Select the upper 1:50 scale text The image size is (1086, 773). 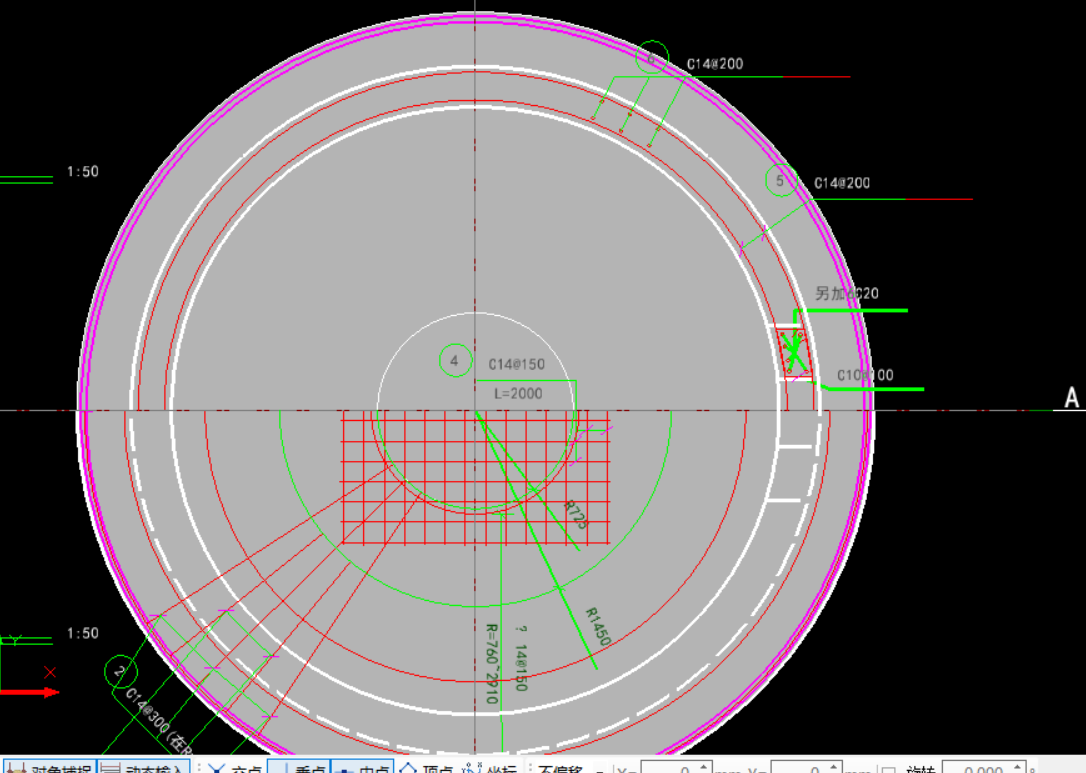tap(82, 171)
